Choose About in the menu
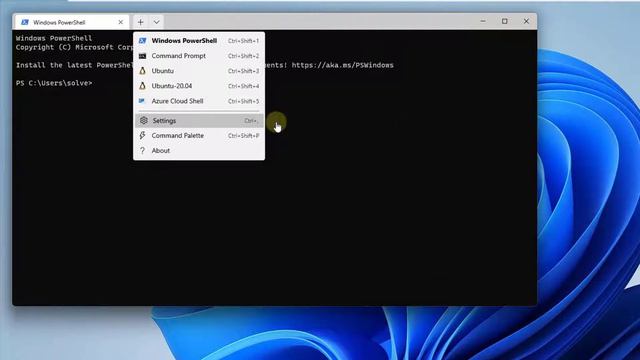640x360 pixels. coord(199,151)
